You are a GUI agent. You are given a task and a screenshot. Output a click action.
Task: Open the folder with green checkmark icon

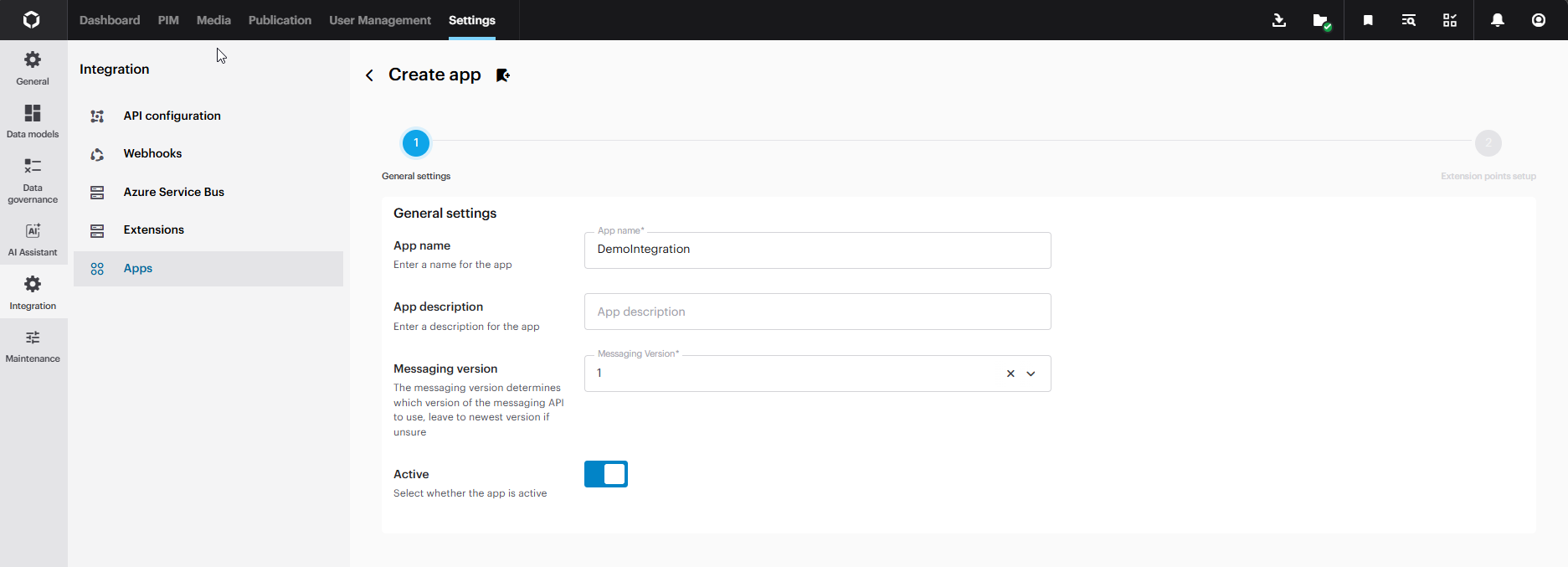click(1320, 20)
